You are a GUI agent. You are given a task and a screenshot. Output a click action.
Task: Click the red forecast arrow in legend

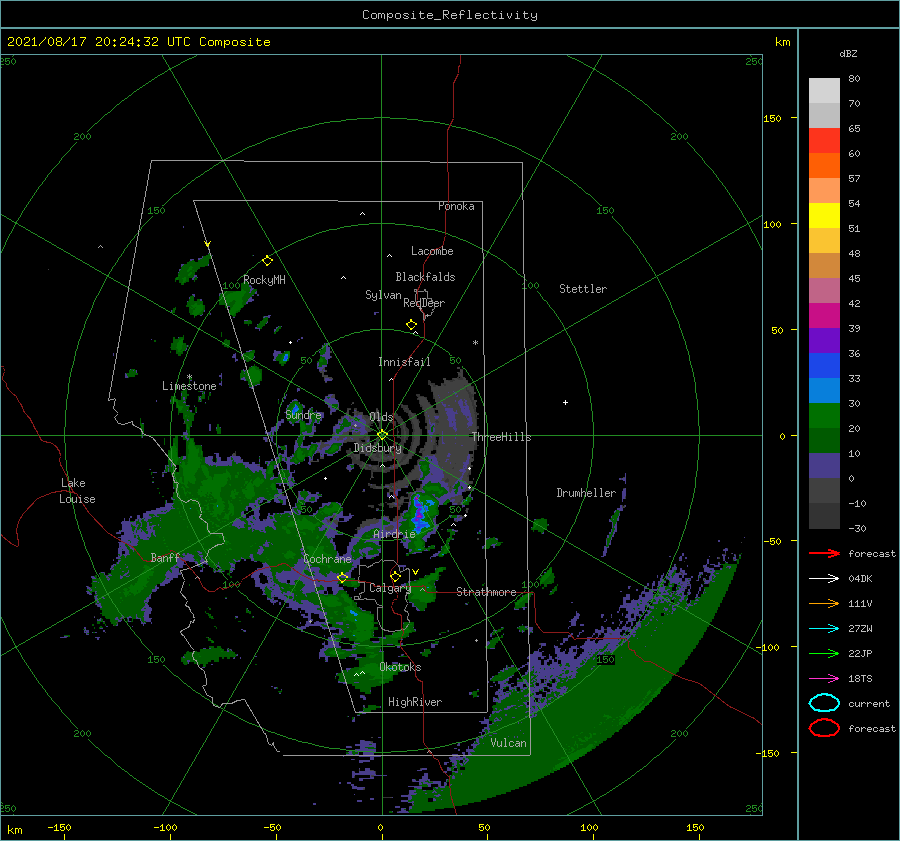tap(824, 553)
